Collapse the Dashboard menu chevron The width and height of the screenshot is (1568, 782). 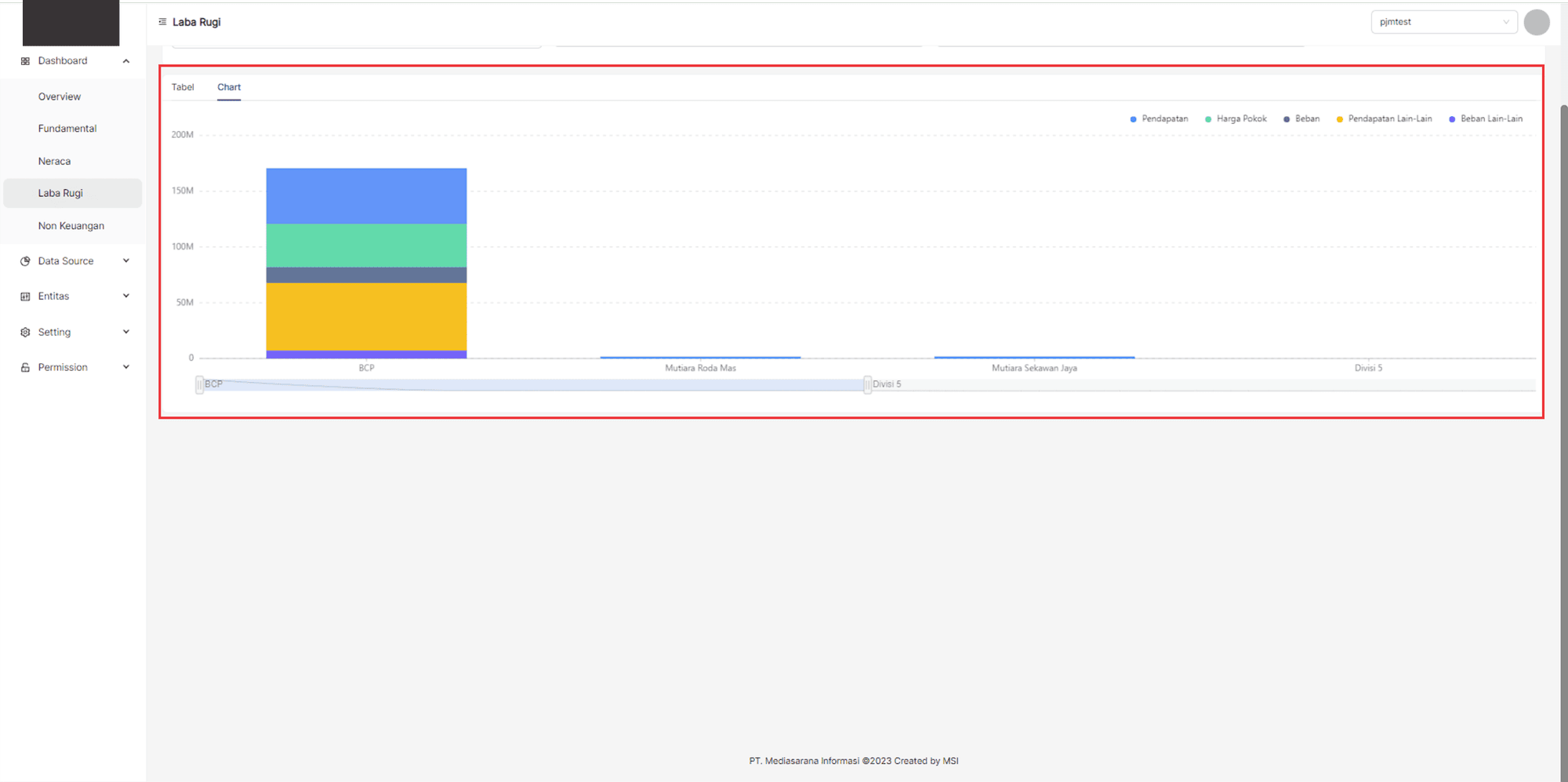click(x=126, y=61)
